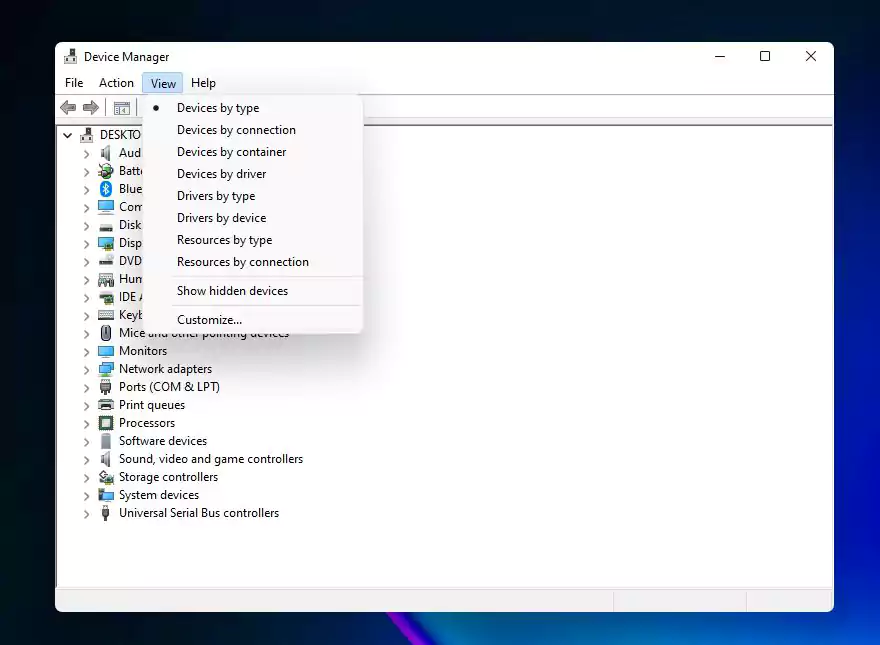Minimize the Device Manager window
The image size is (880, 645).
coord(720,56)
